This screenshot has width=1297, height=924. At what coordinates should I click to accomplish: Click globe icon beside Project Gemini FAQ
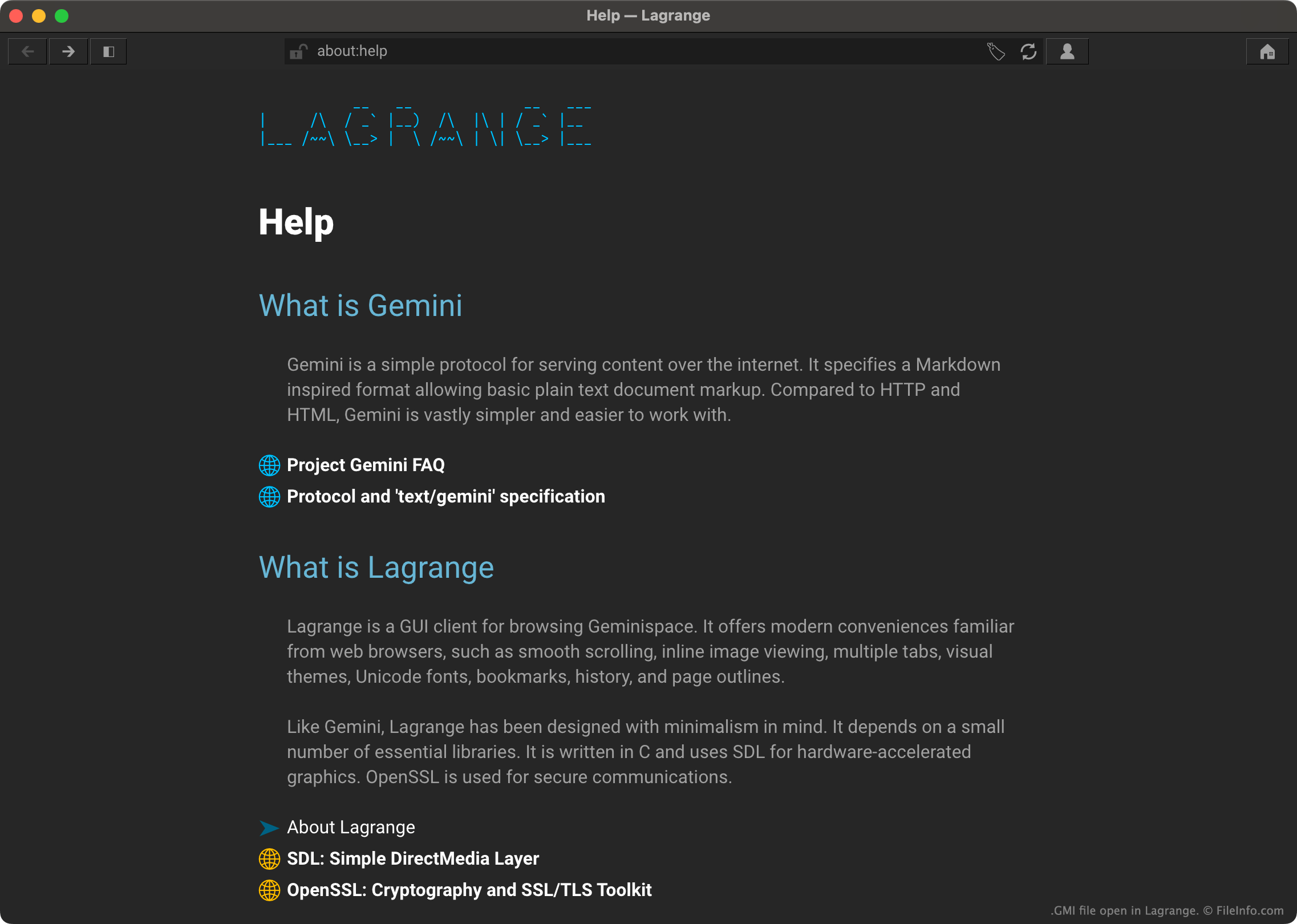pos(269,465)
